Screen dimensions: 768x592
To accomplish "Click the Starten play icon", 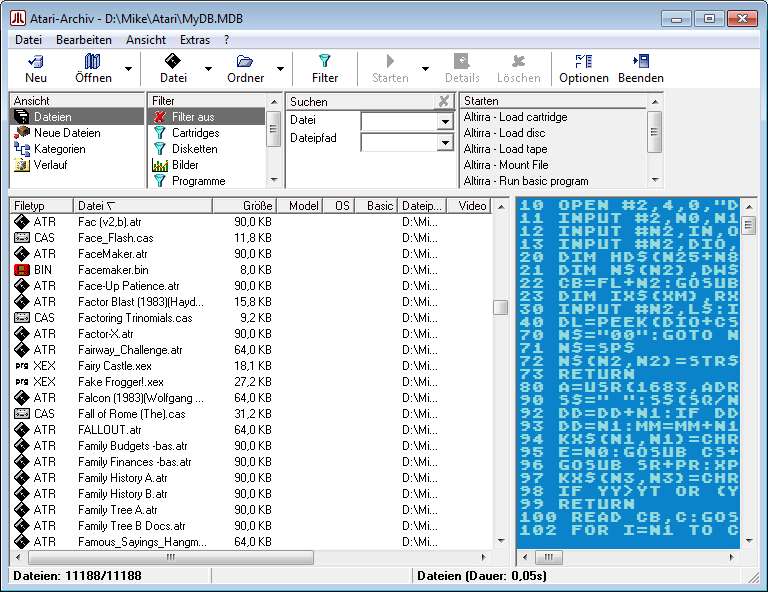I will [x=390, y=61].
